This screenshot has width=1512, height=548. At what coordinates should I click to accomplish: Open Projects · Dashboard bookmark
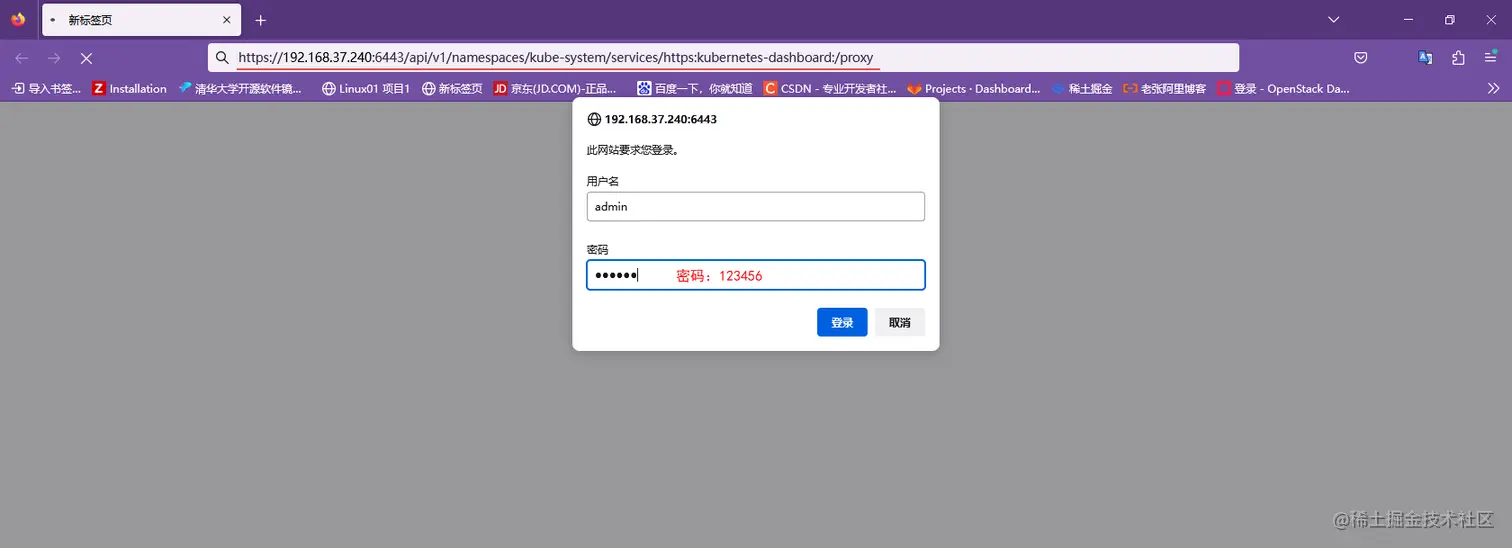974,88
